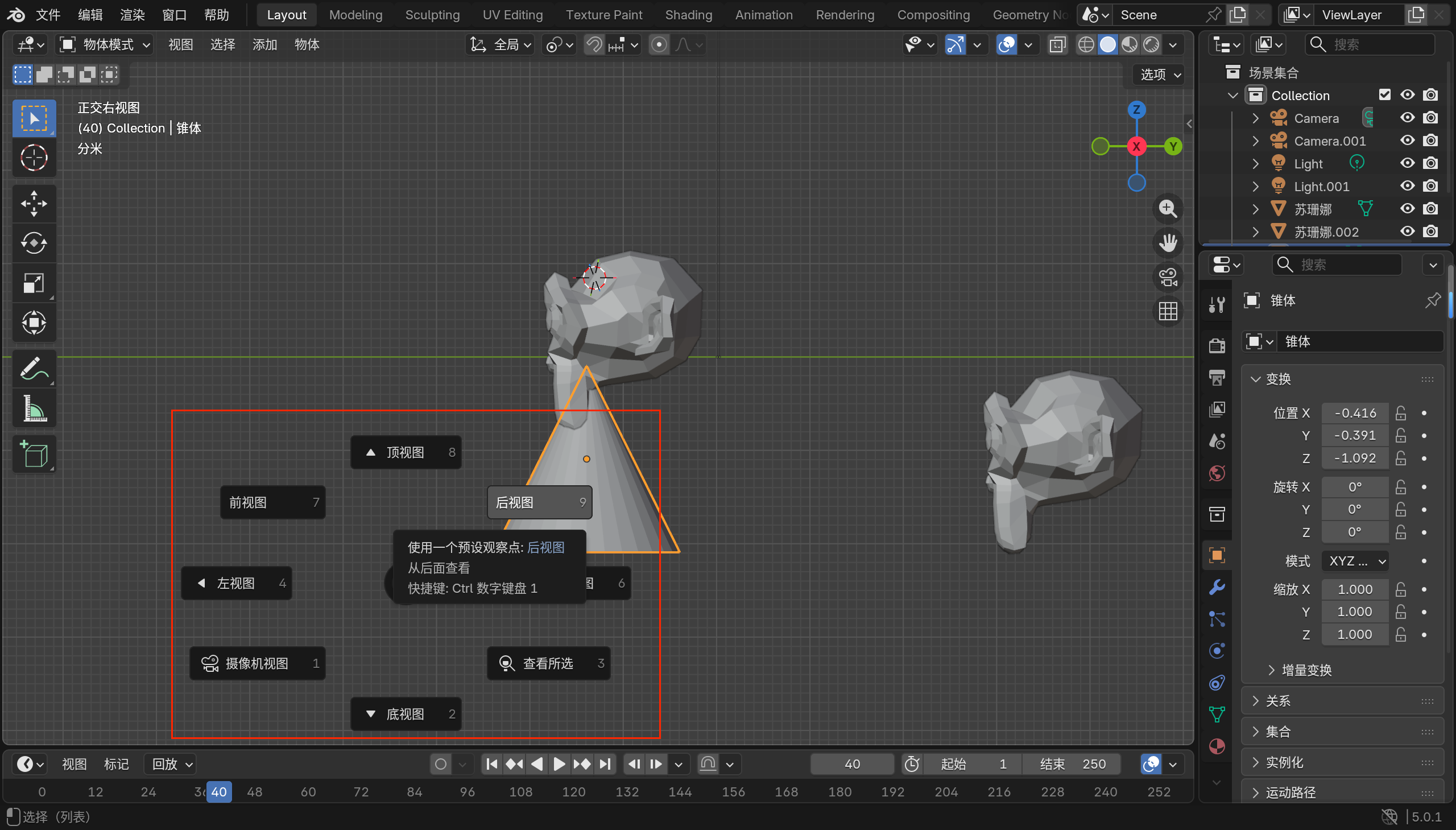Open the Sculpting workspace tab
Screen dimensions: 1456x830
tap(432, 15)
